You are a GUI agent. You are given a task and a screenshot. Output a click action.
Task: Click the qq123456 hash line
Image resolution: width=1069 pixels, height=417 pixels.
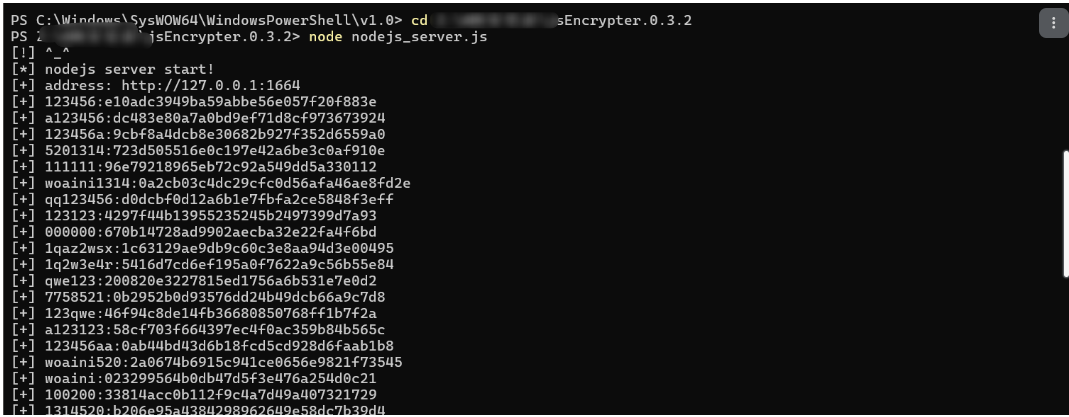click(202, 200)
